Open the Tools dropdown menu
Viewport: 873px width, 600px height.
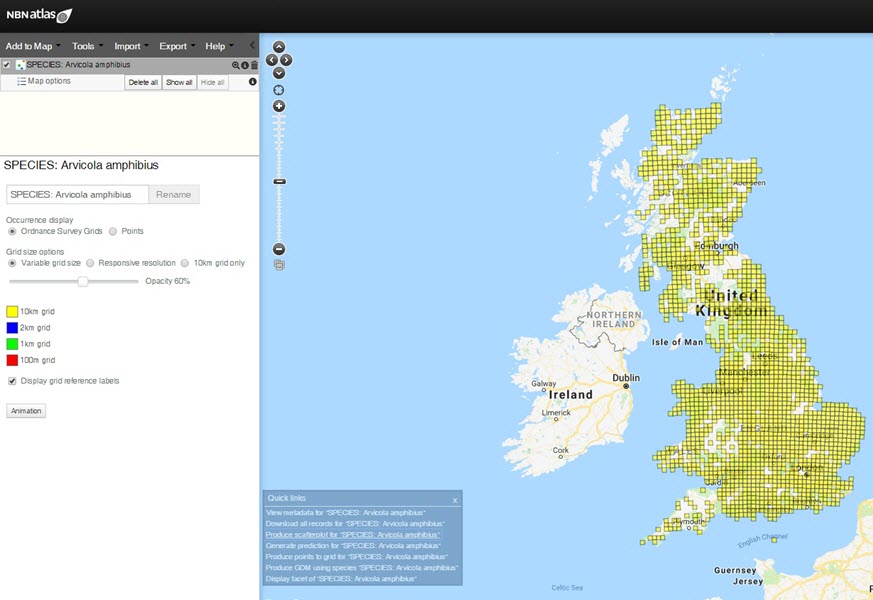[85, 45]
